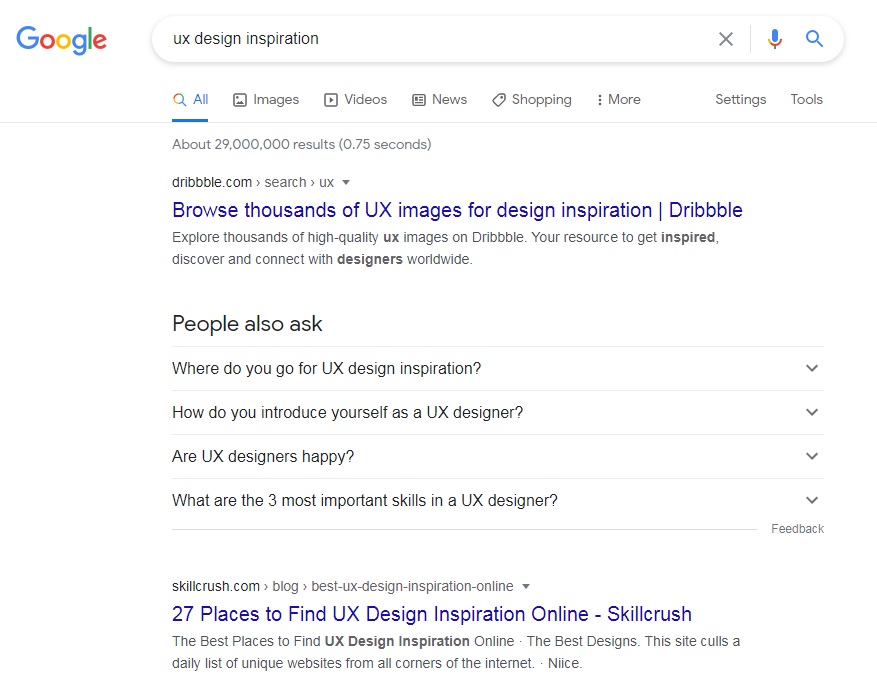Open dropdown arrow next to dribbble.com breadcrumb
Screen dimensions: 877x690
point(346,182)
